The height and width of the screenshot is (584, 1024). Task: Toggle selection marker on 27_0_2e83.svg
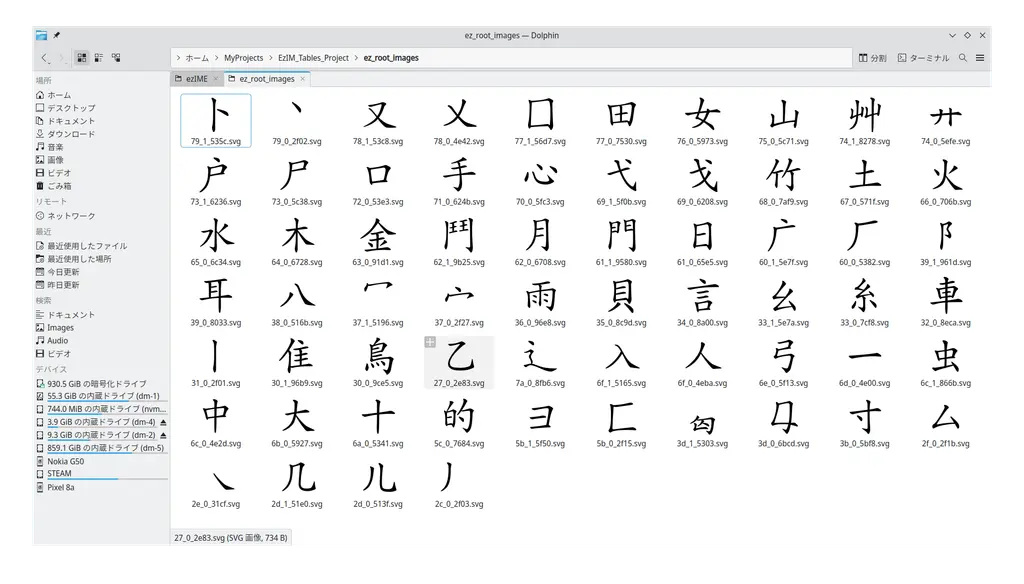430,342
